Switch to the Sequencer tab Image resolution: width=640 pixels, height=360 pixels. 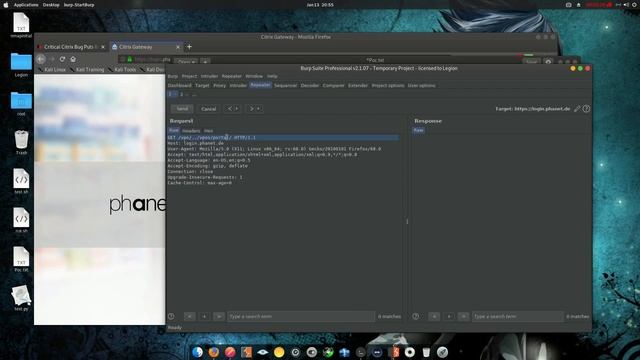285,85
